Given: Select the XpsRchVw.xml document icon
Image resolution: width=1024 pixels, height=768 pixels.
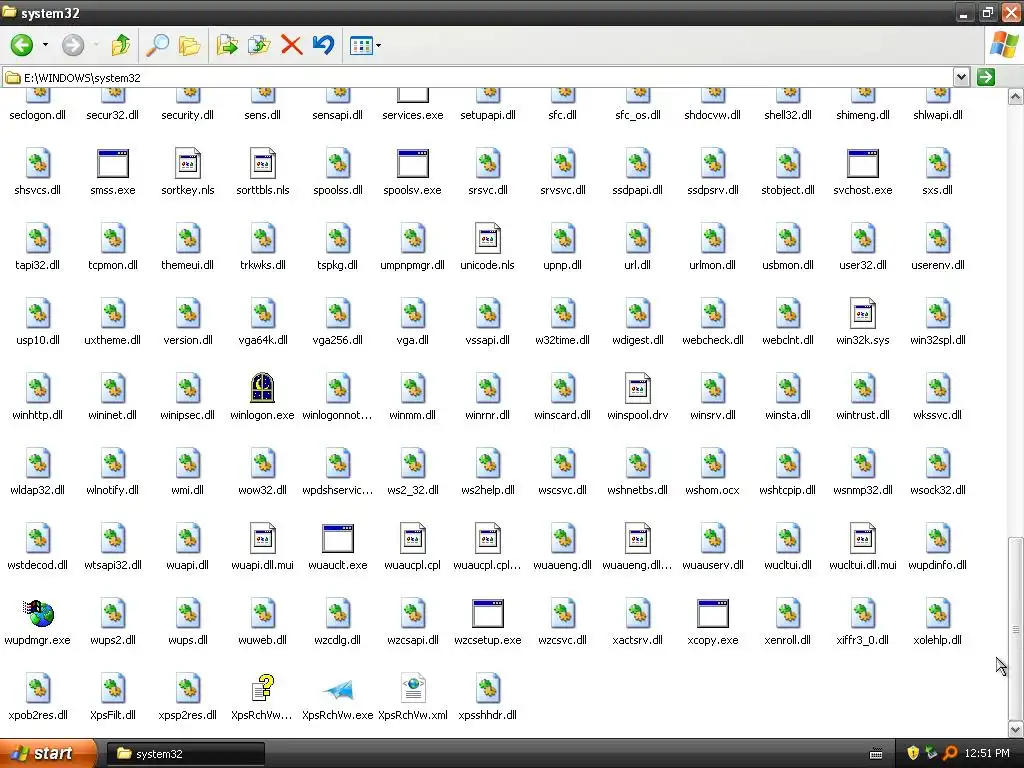Looking at the screenshot, I should (x=413, y=688).
